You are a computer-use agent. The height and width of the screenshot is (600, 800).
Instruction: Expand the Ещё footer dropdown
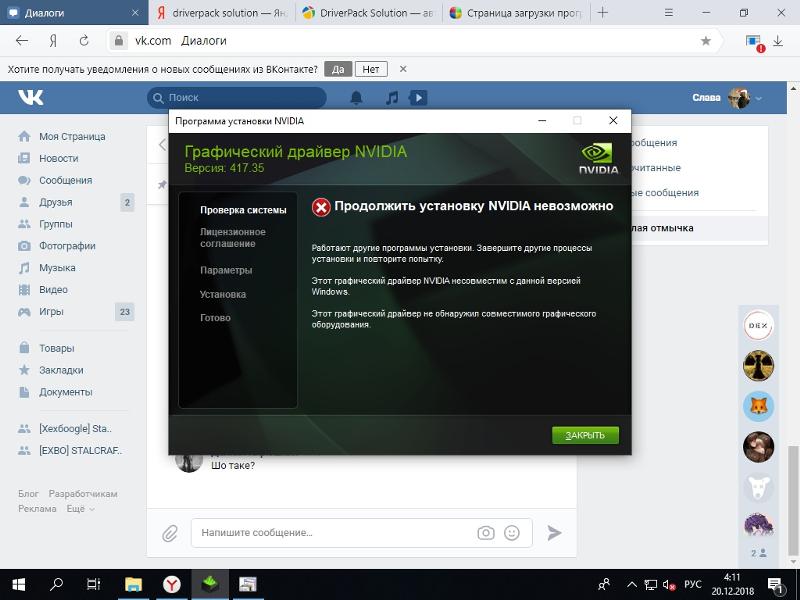click(x=80, y=509)
